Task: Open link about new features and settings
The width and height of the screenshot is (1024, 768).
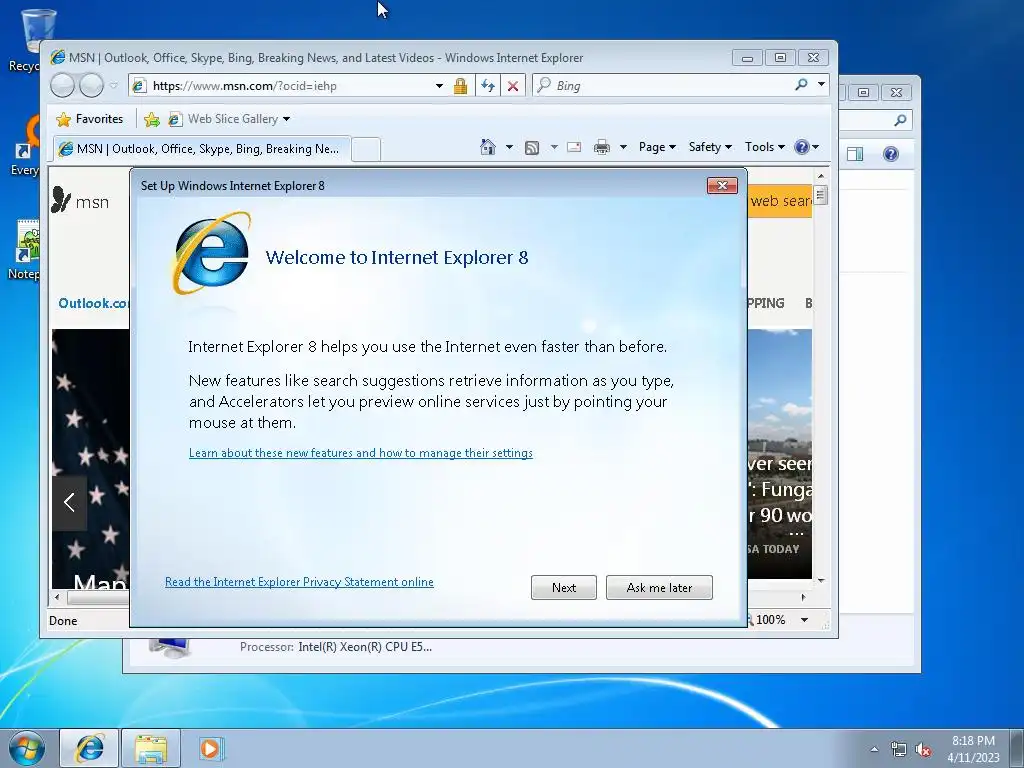Action: [x=360, y=453]
